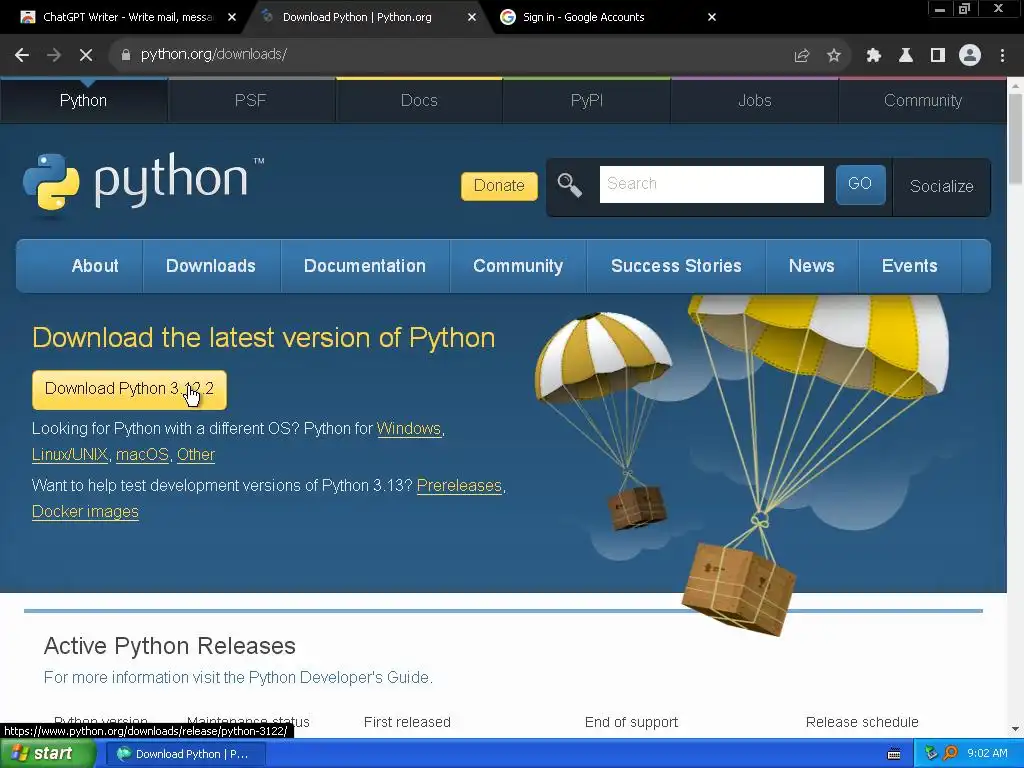Select the Python top navigation tab
The width and height of the screenshot is (1024, 768).
[84, 101]
